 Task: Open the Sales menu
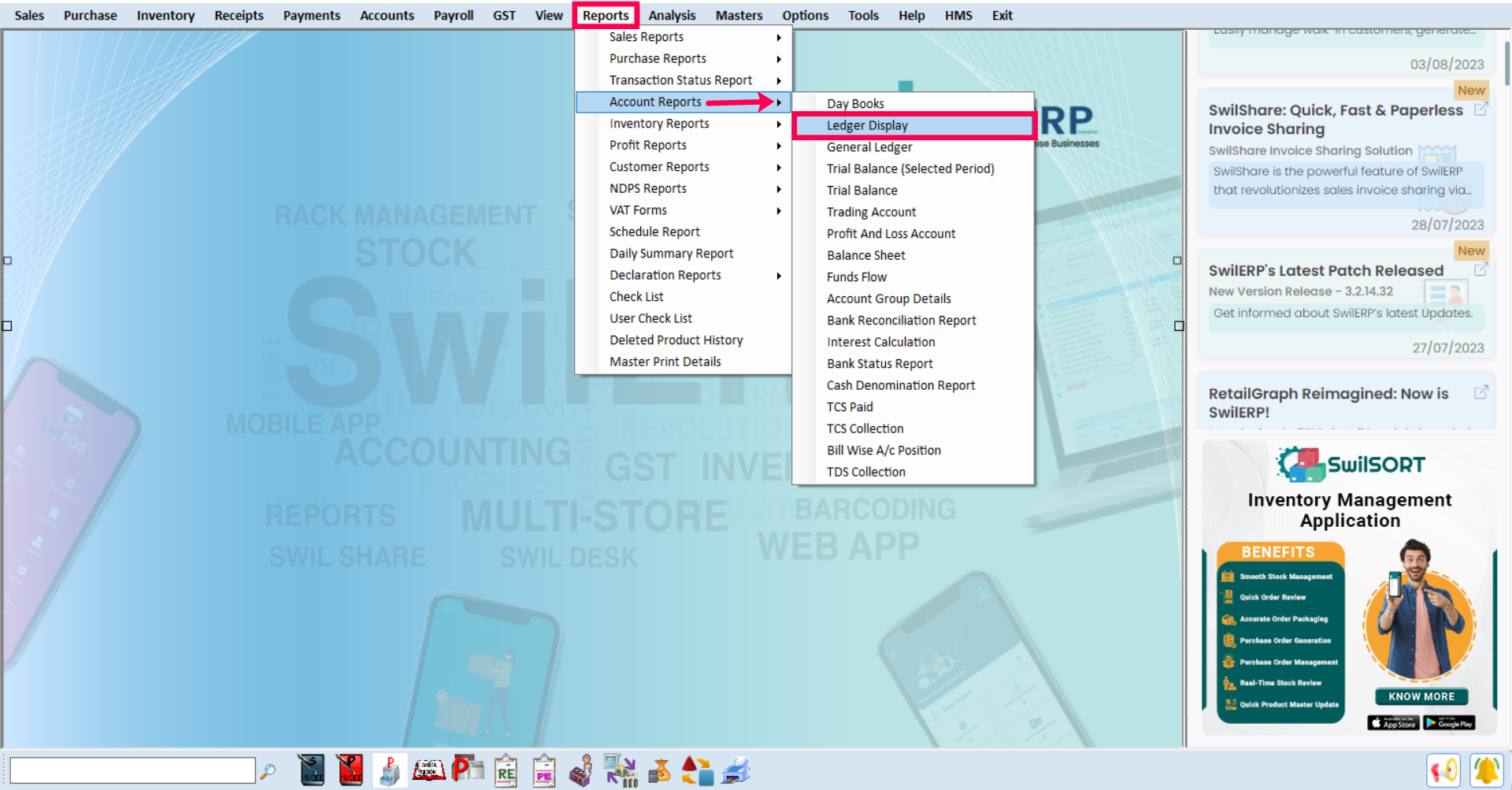click(29, 15)
